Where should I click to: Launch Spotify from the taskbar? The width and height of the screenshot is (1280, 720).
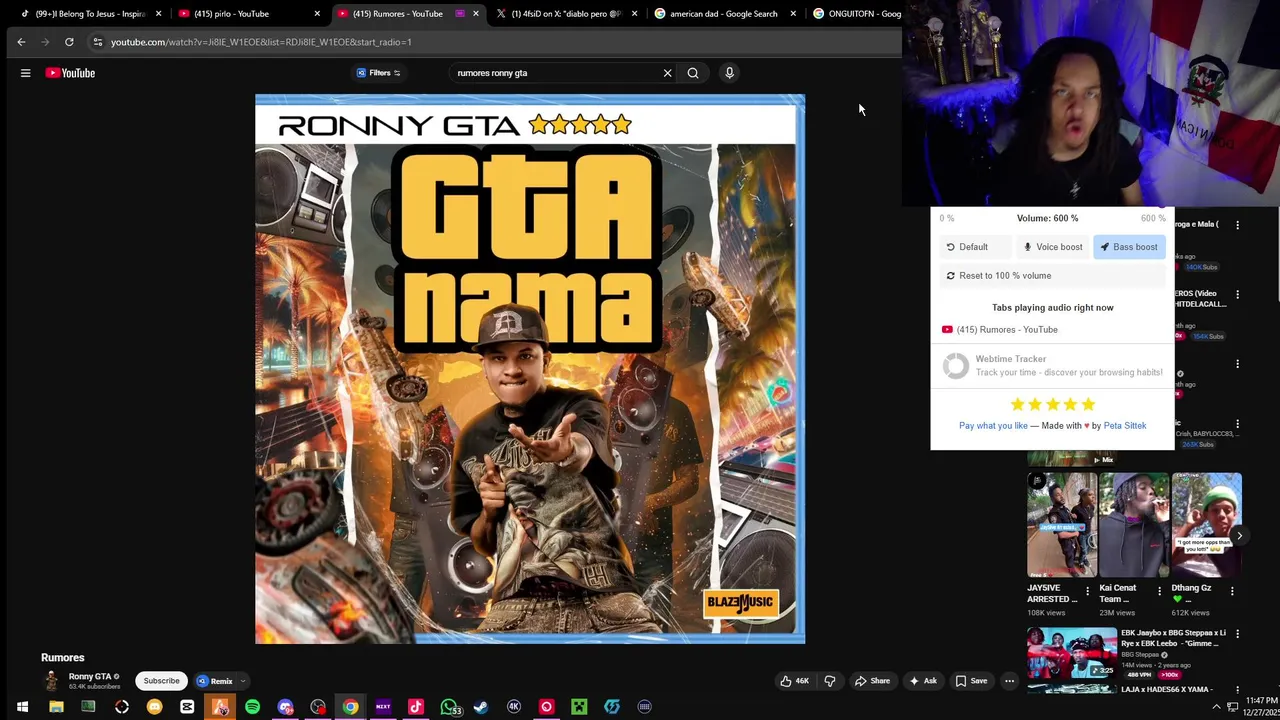click(x=252, y=707)
